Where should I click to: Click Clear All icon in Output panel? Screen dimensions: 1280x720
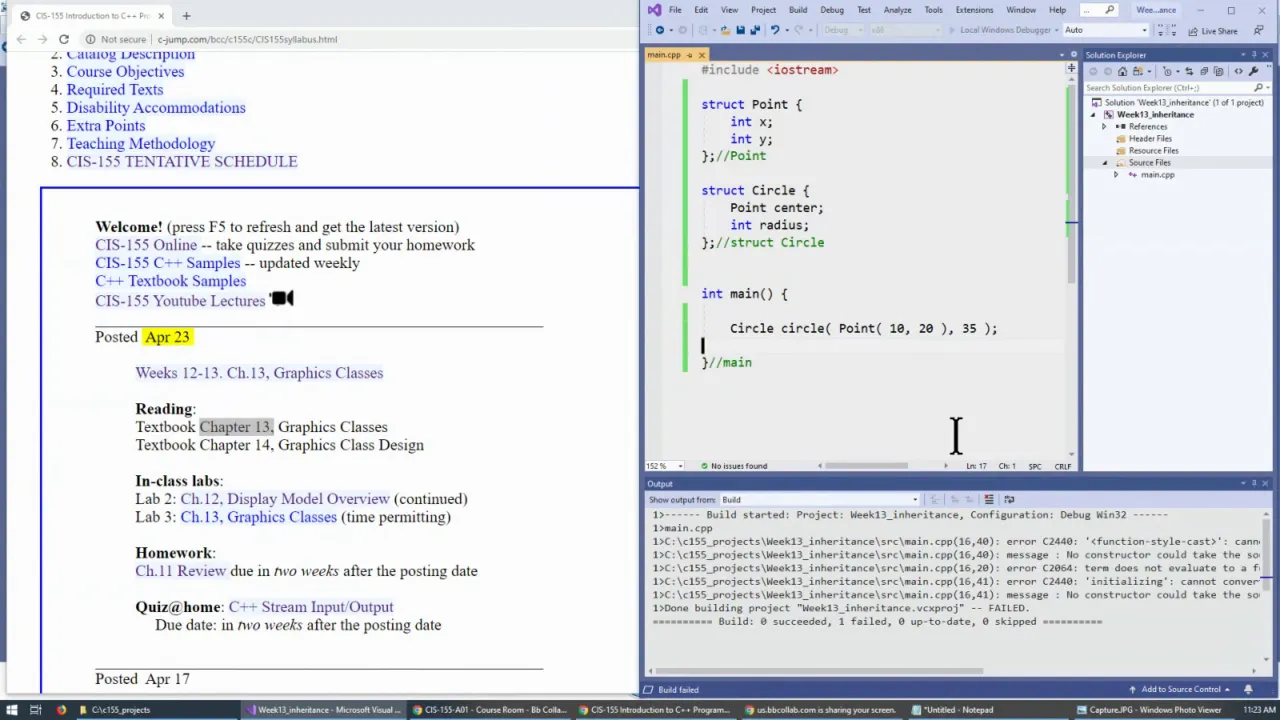(x=989, y=499)
